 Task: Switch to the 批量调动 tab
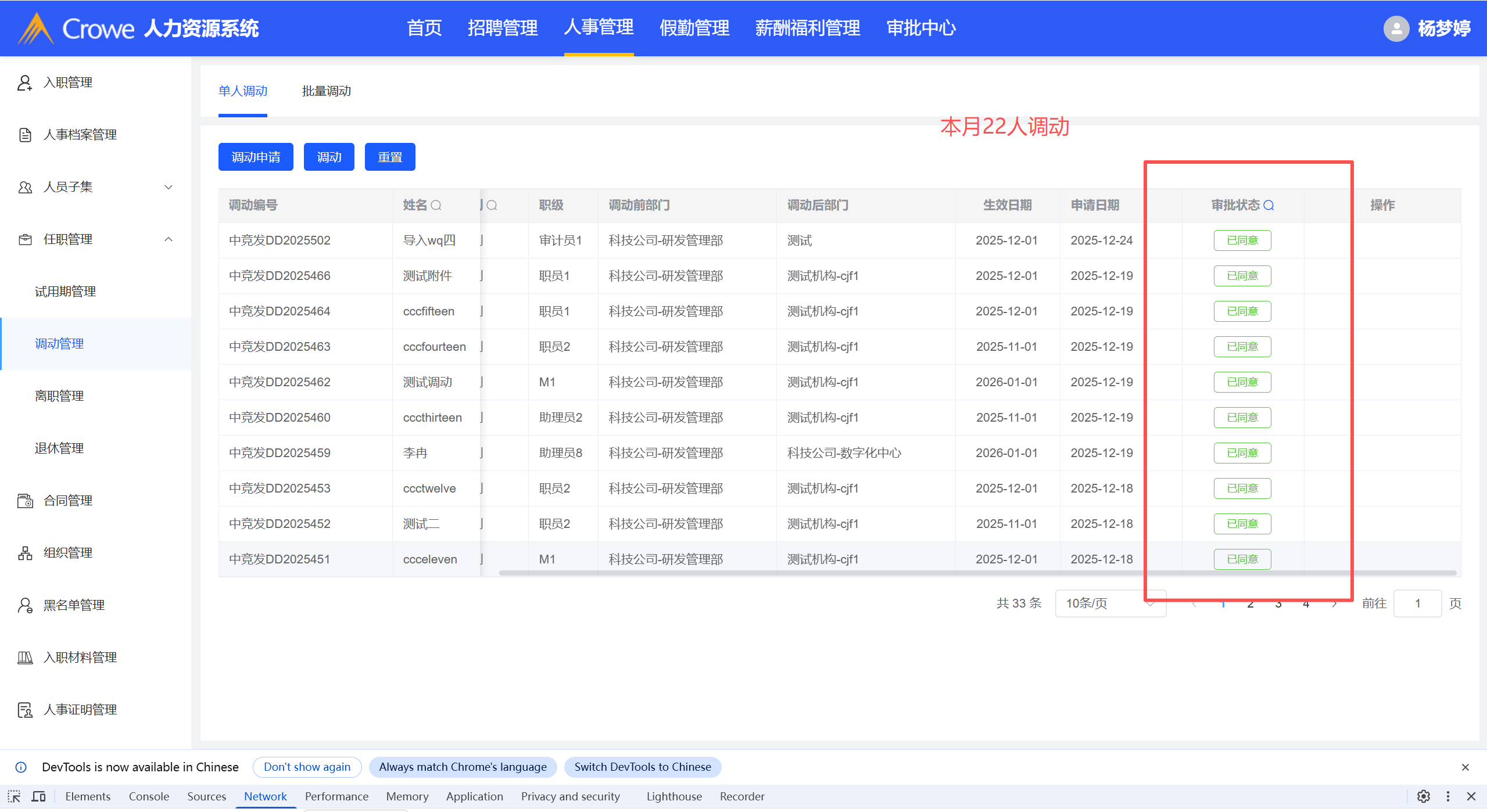327,91
